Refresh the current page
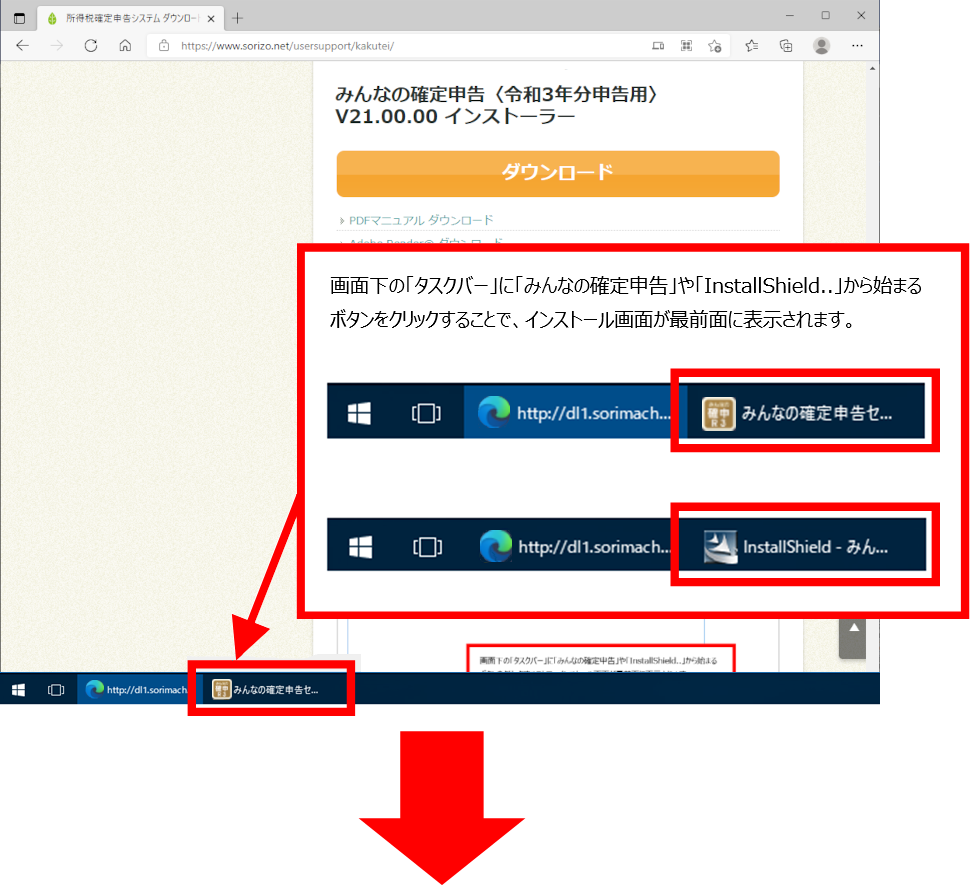970x885 pixels. click(91, 46)
